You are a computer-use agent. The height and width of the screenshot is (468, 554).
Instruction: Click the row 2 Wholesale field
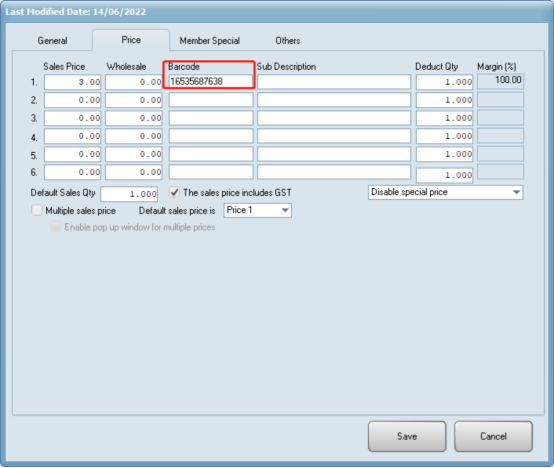pos(134,100)
